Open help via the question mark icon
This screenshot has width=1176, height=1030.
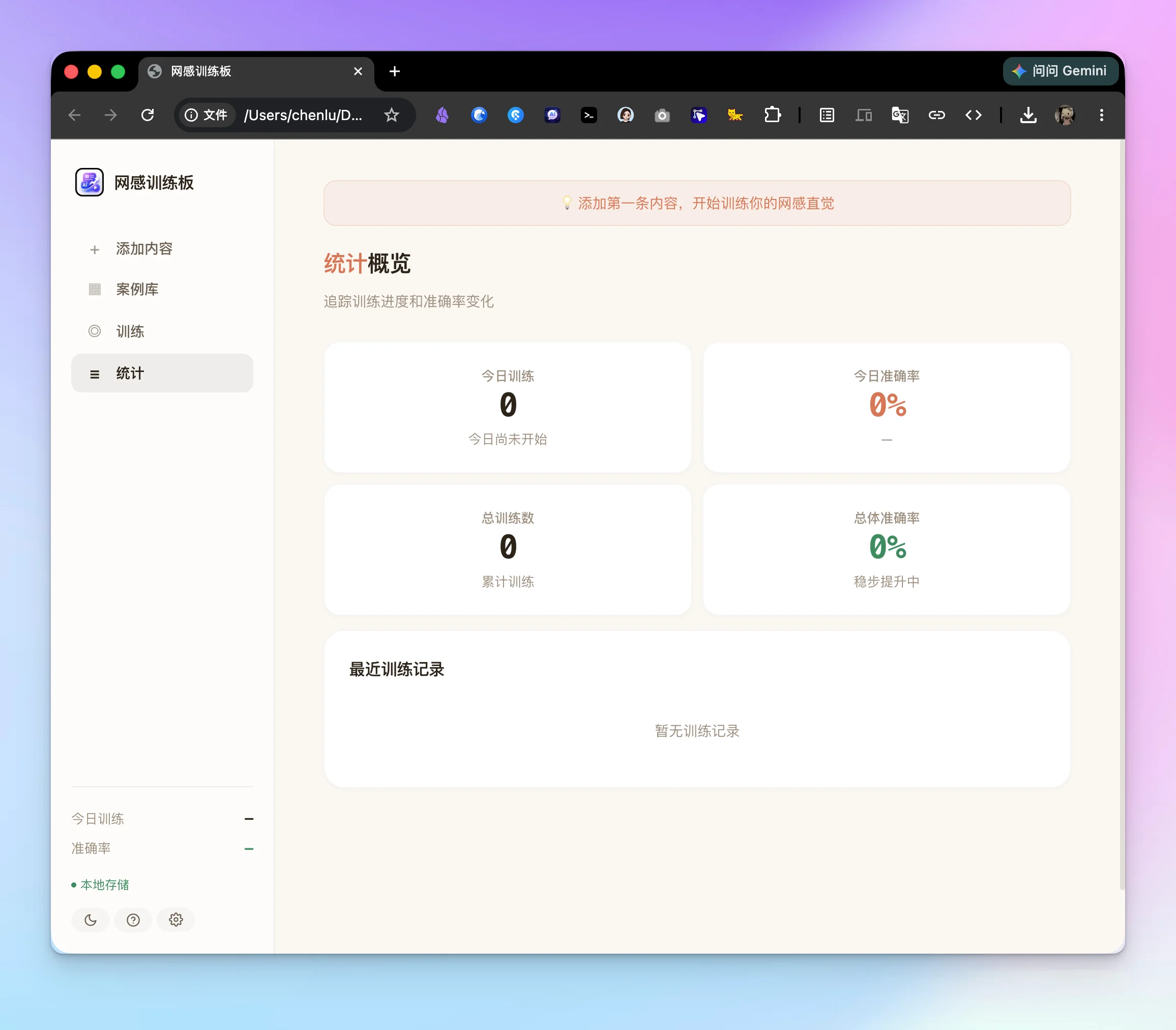(x=133, y=920)
